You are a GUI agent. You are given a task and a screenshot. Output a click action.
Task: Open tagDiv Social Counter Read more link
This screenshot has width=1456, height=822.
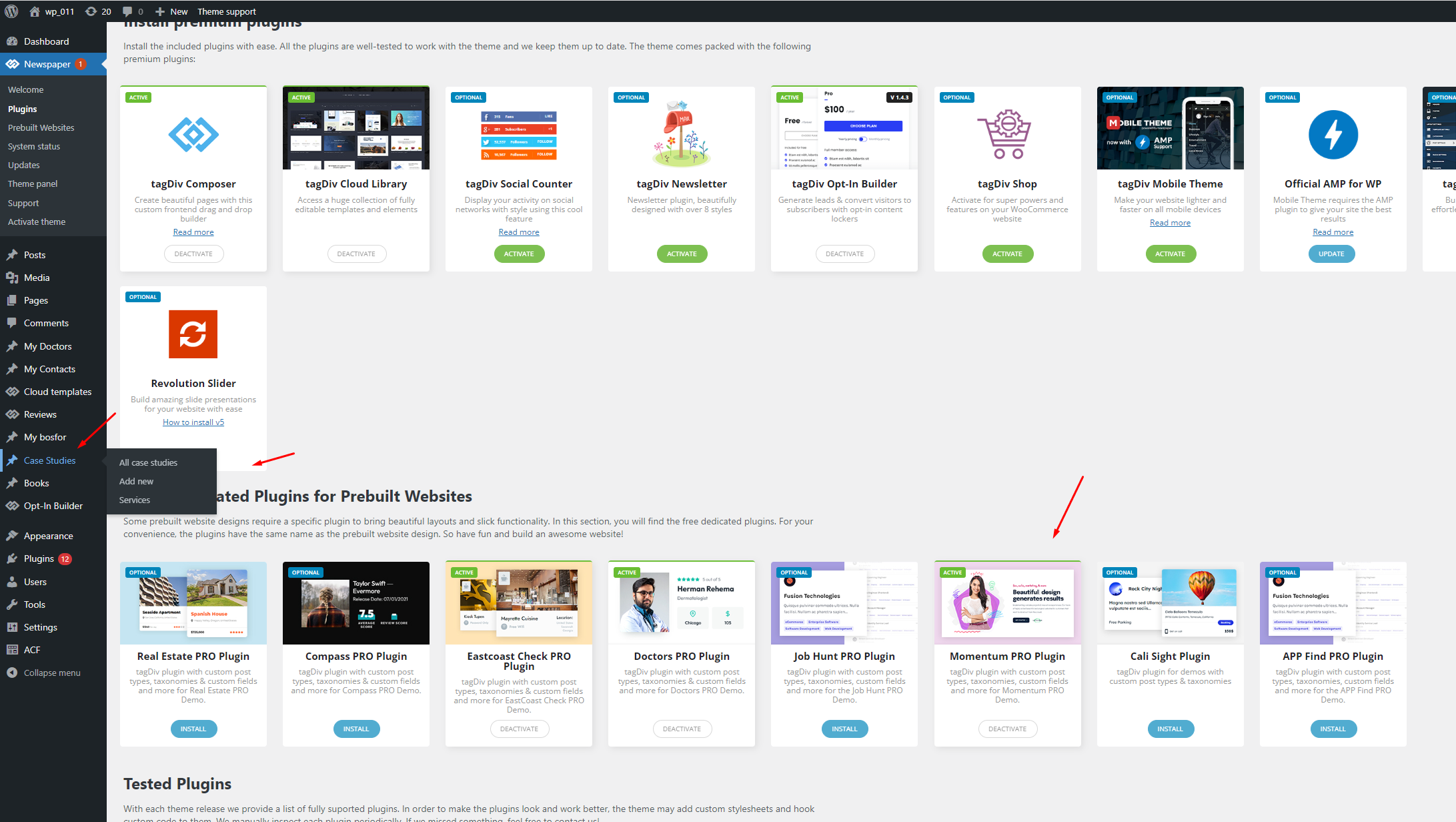coord(519,232)
